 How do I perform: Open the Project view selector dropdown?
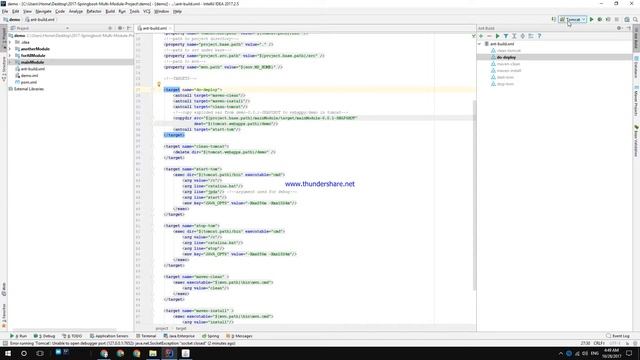[67, 28]
